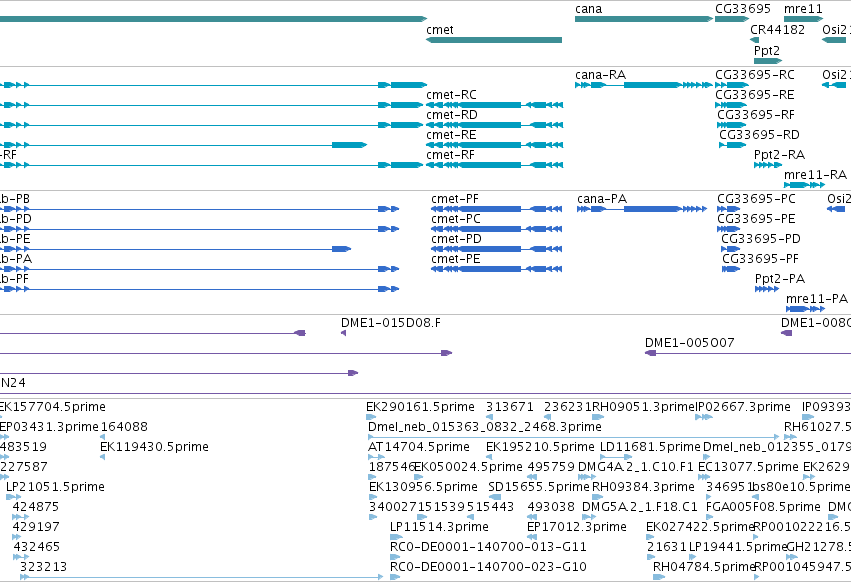This screenshot has width=851, height=582.
Task: Select the EK050024.5prime EST label
Action: point(468,467)
